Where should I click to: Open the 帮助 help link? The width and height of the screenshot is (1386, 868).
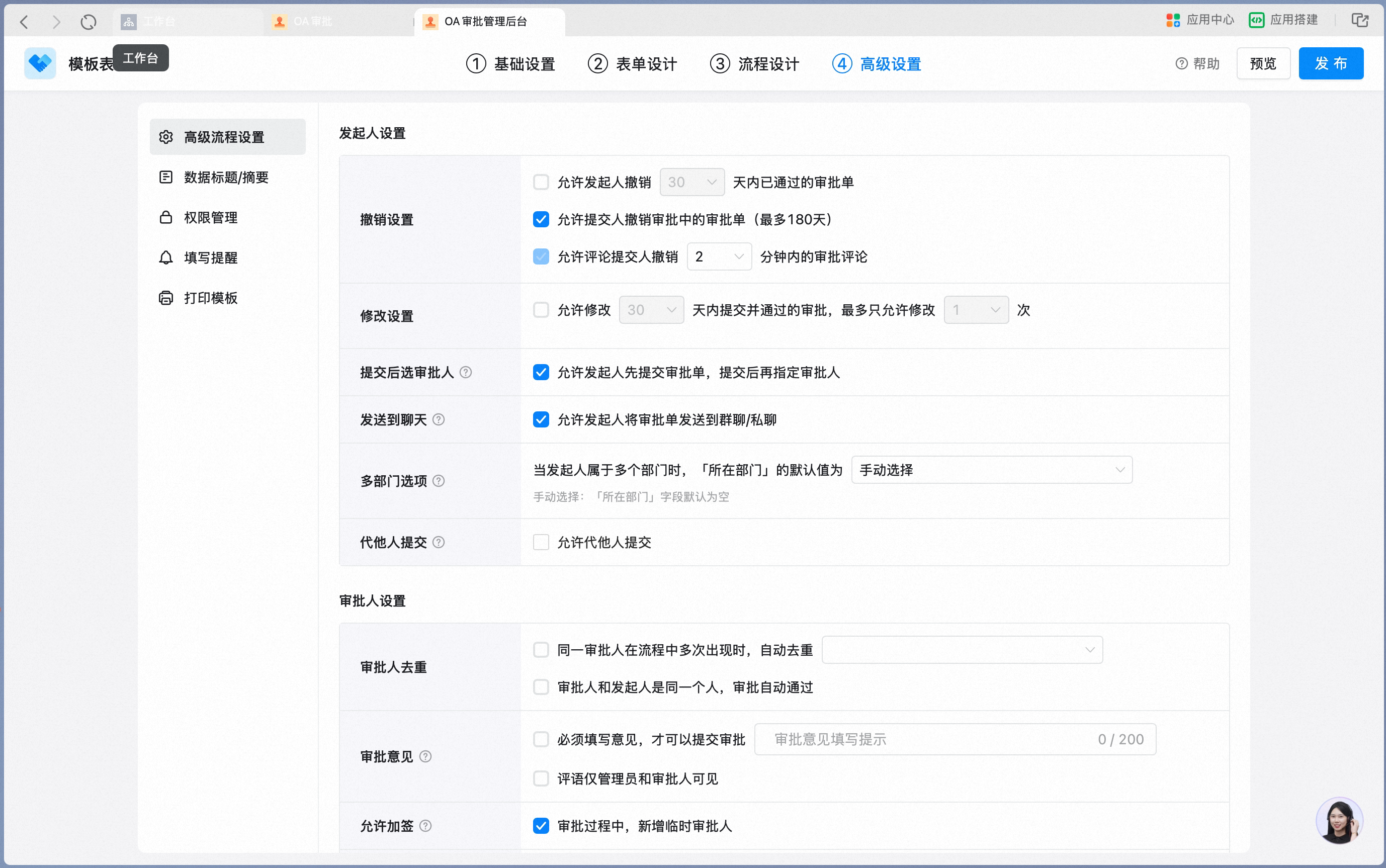point(1198,64)
